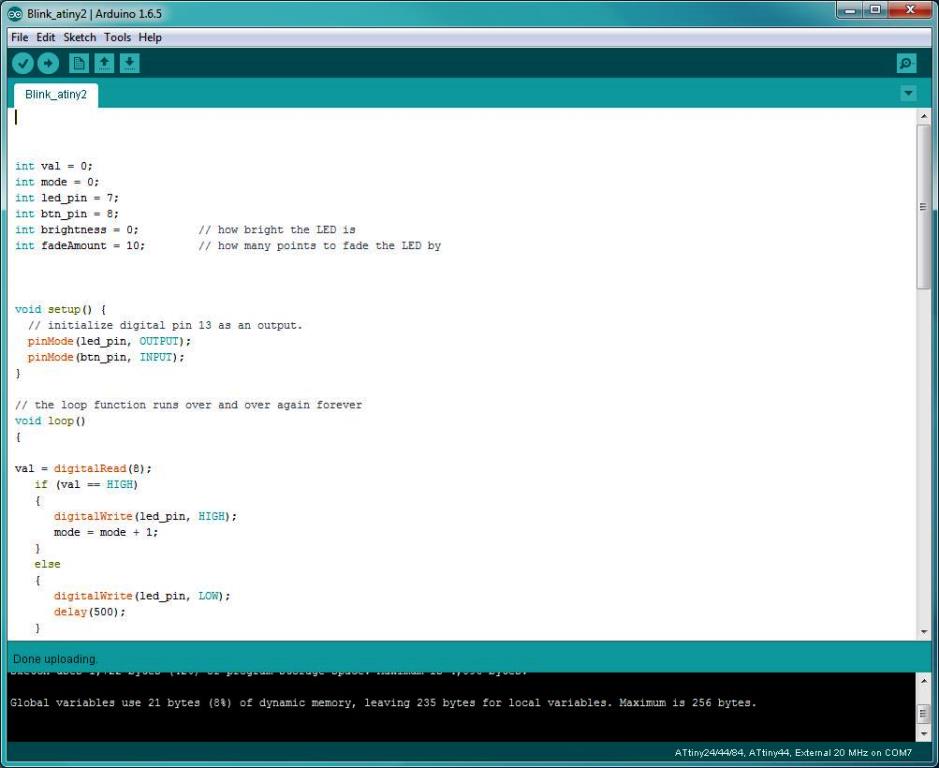Select the Blink_atiny2 tab

(56, 95)
